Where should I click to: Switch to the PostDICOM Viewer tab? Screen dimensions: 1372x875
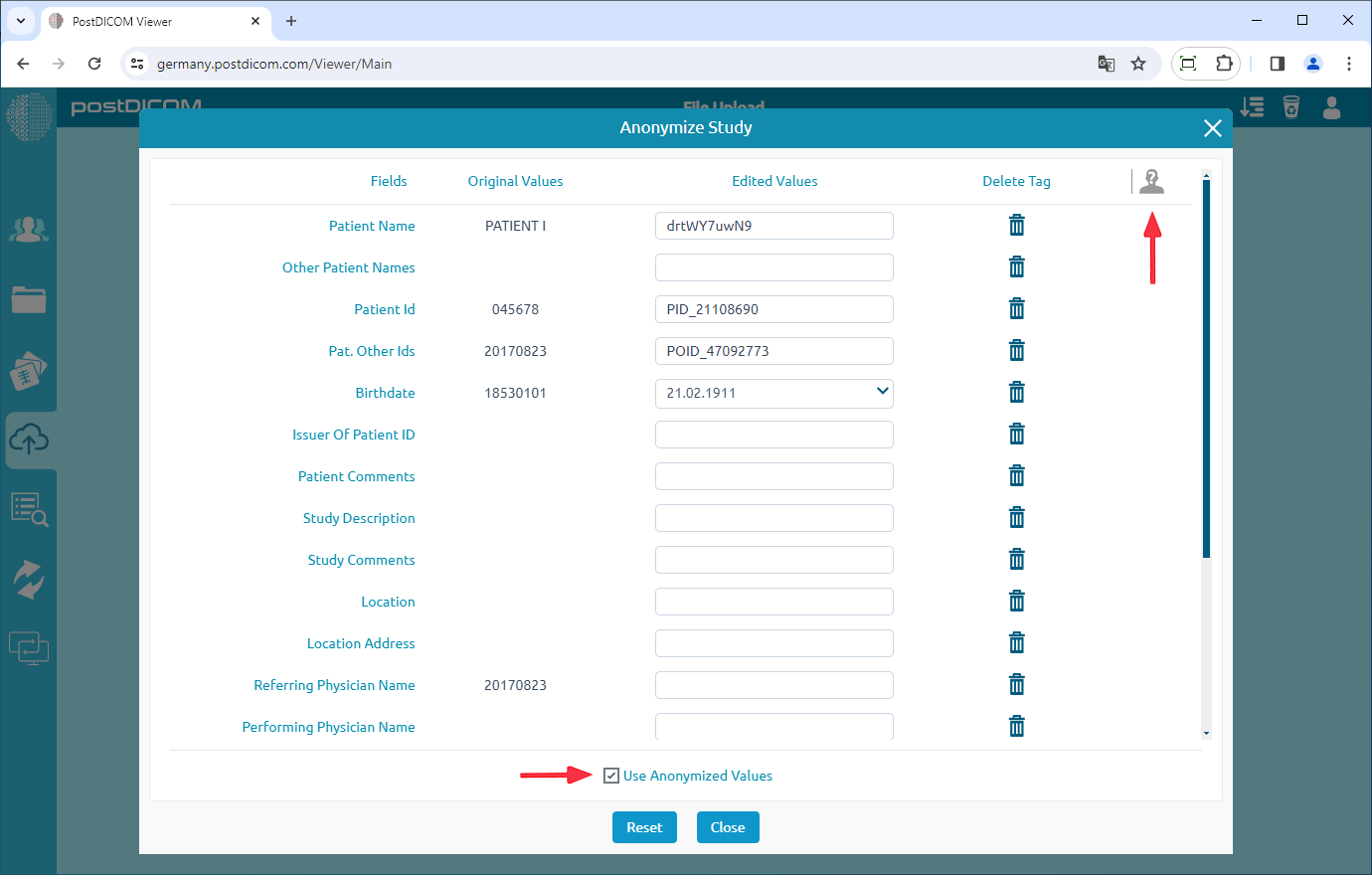(x=149, y=21)
